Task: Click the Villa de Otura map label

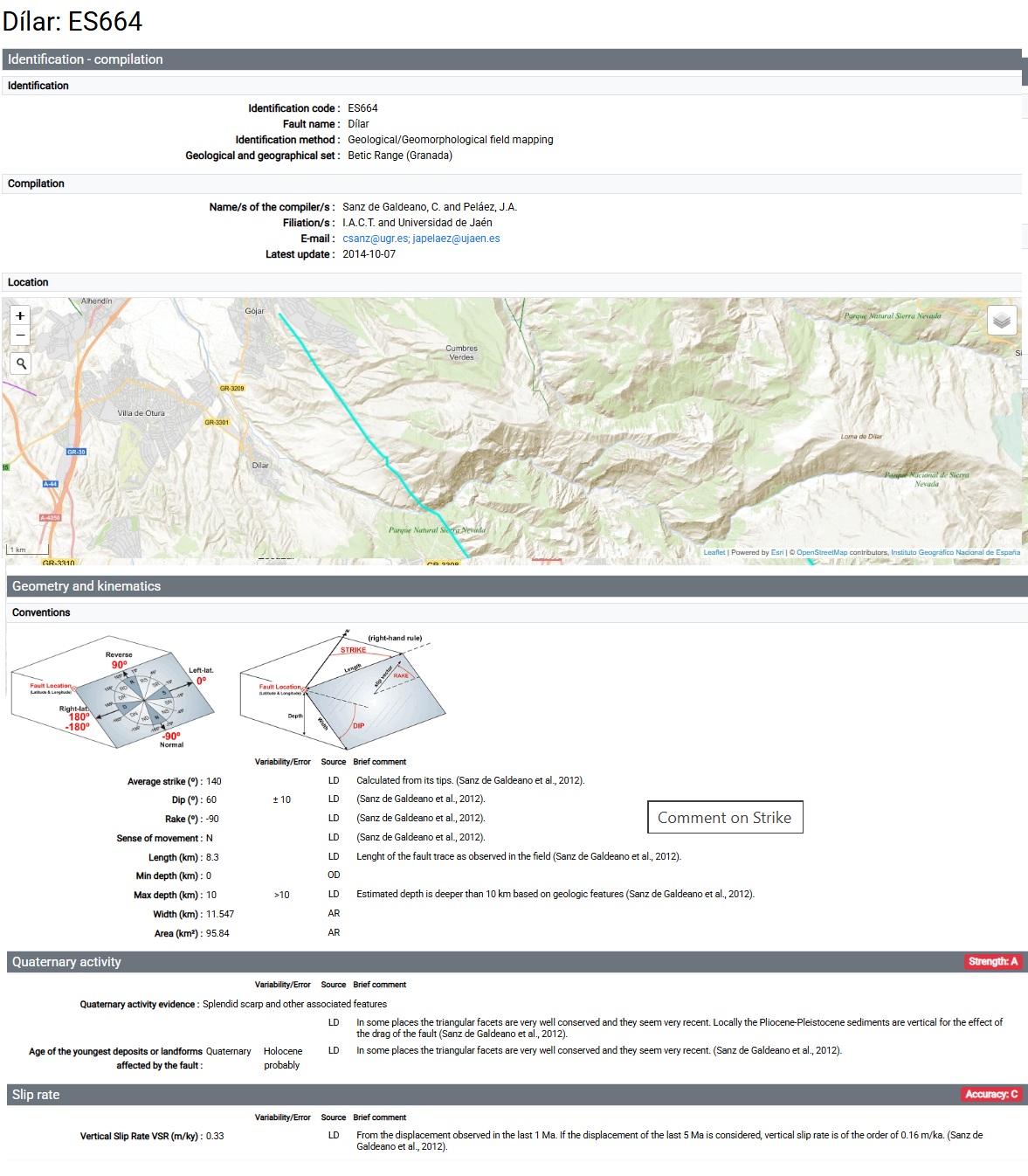Action: [x=141, y=413]
